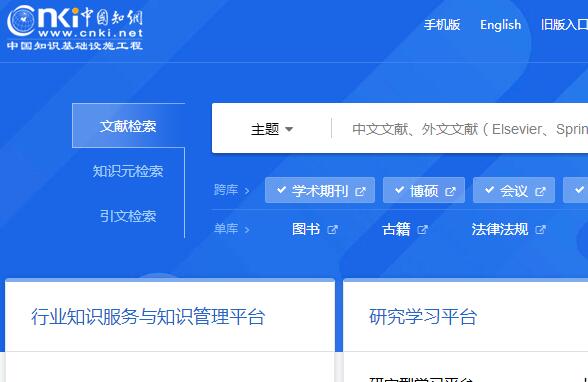Open 法律法规 external link icon

pos(540,229)
